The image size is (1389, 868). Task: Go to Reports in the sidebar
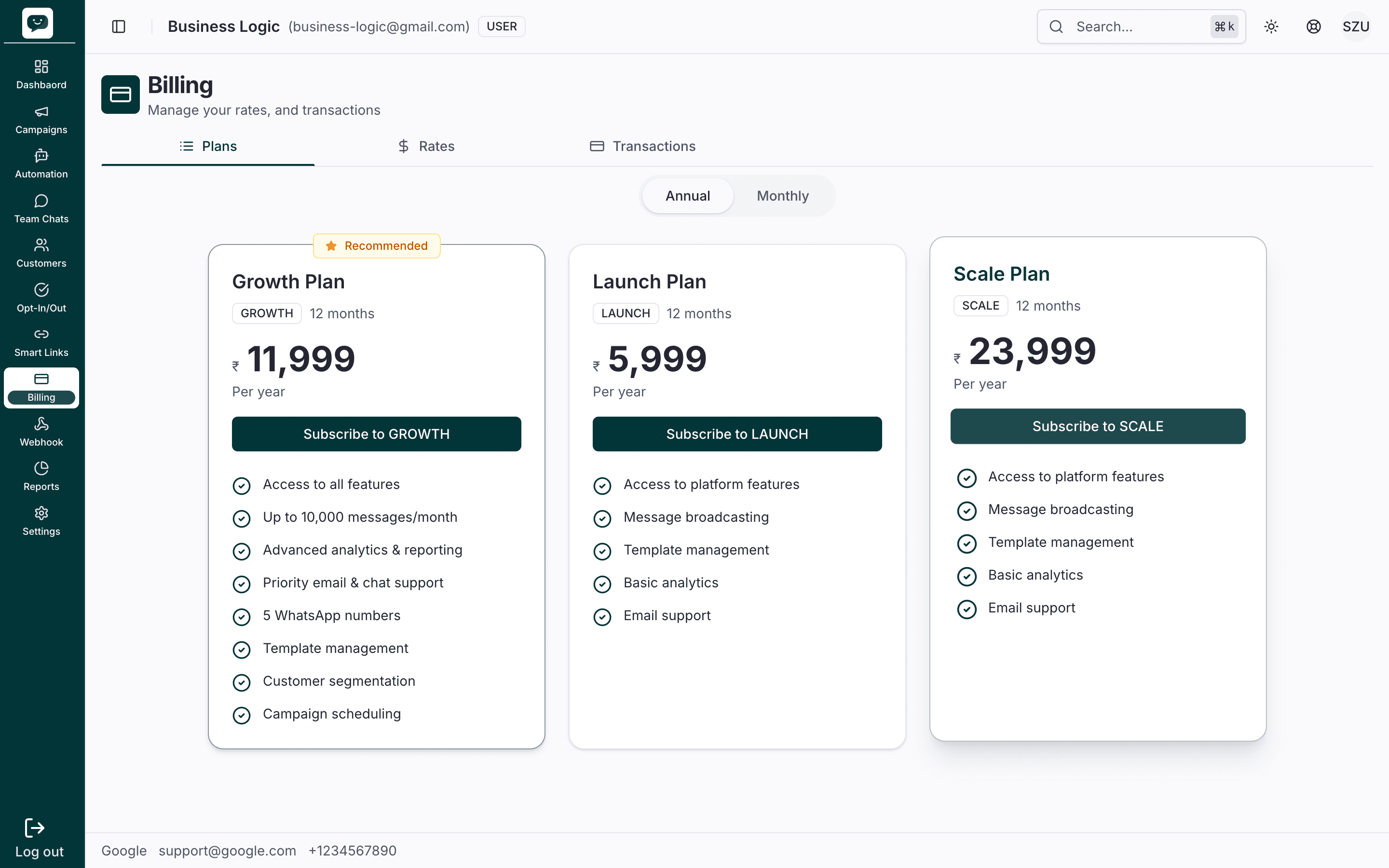[x=41, y=476]
